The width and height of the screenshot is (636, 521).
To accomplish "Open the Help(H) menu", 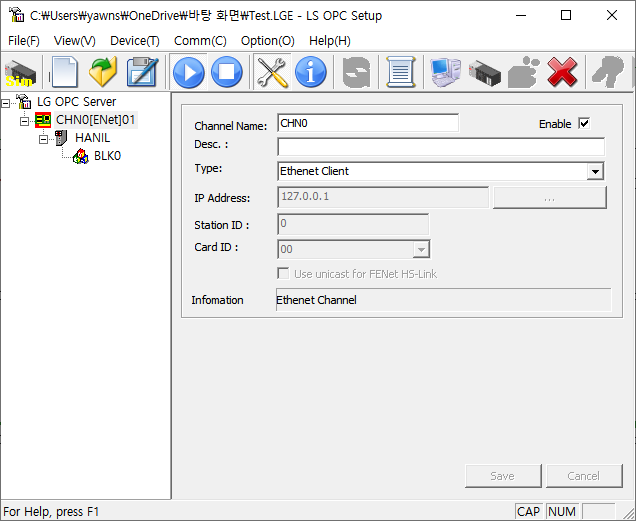I will click(329, 41).
